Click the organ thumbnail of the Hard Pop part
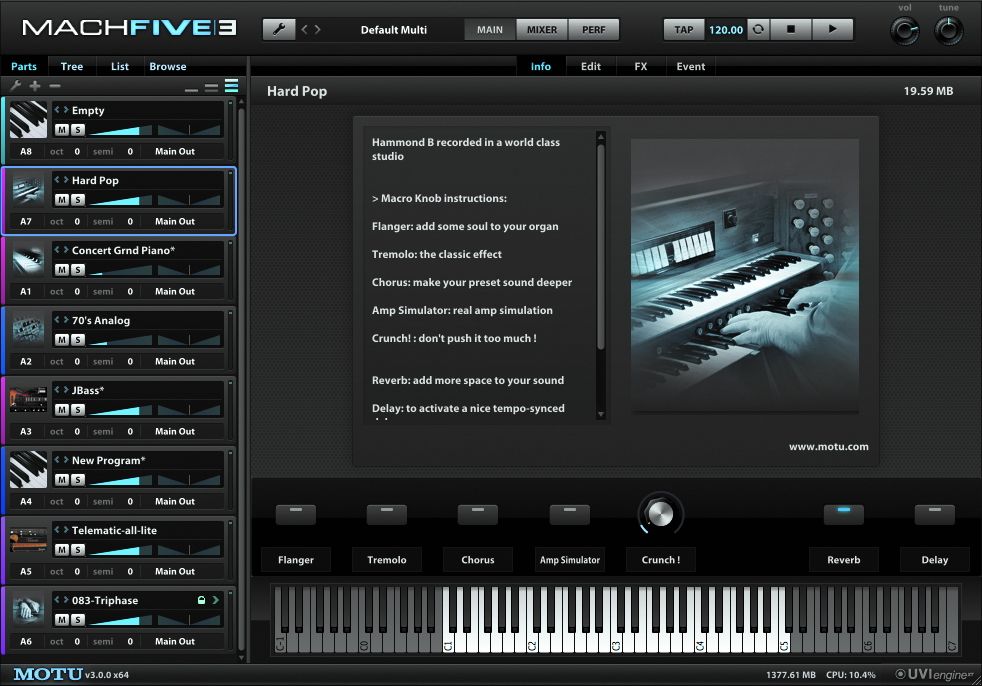The width and height of the screenshot is (982, 686). [x=28, y=189]
